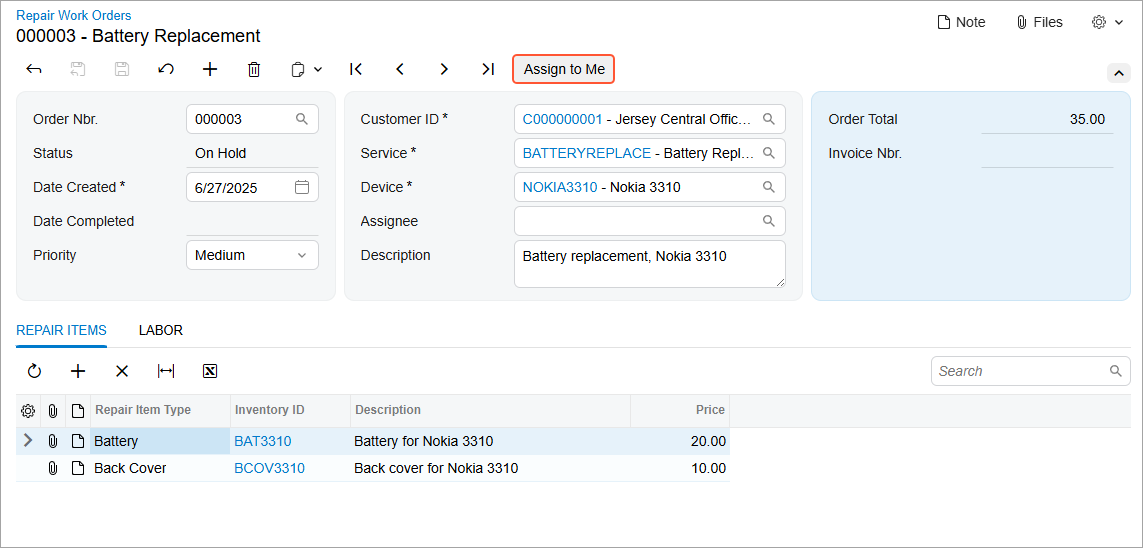The image size is (1143, 548).
Task: Navigate to the next record
Action: click(x=444, y=69)
